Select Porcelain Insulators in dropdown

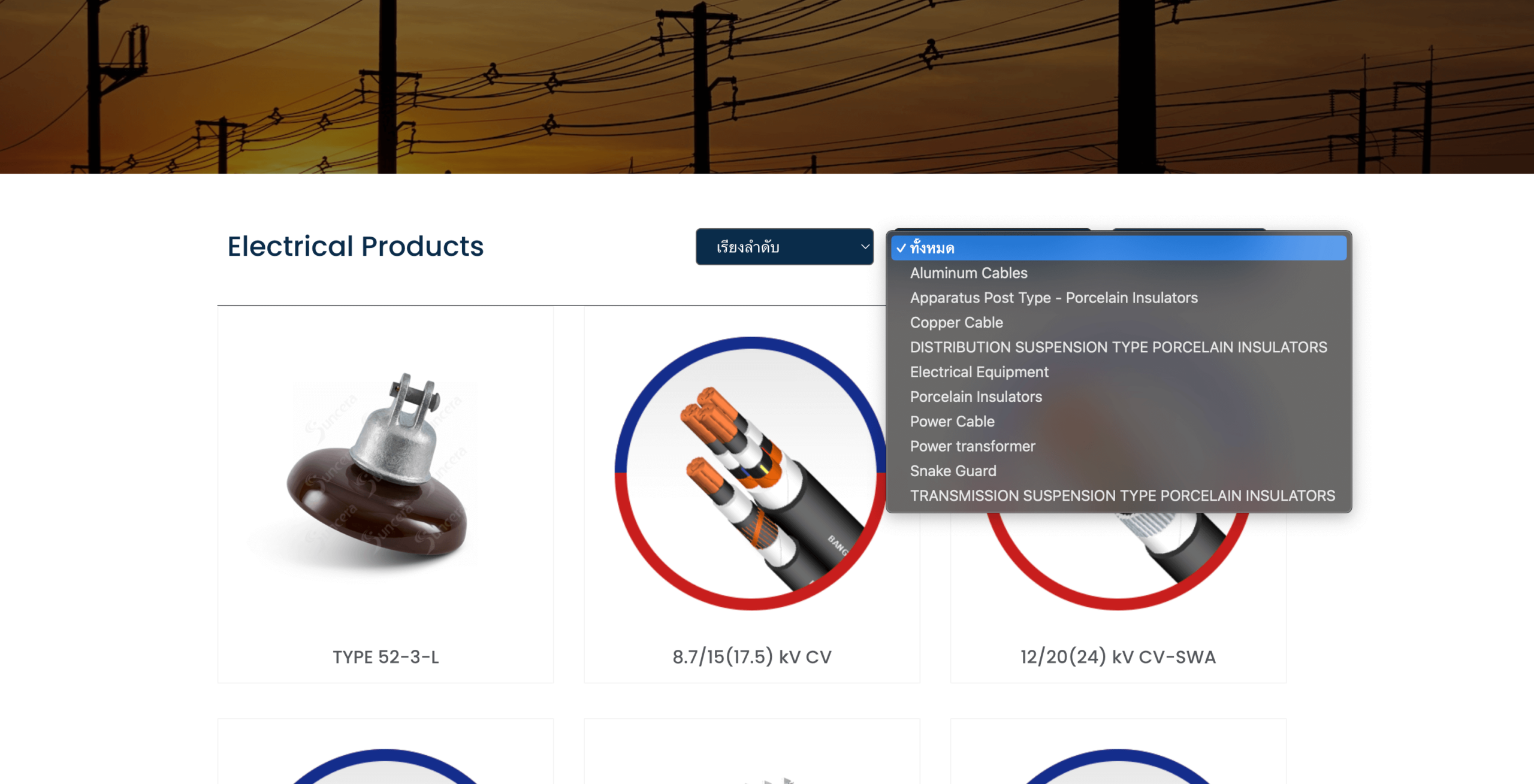1119,396
